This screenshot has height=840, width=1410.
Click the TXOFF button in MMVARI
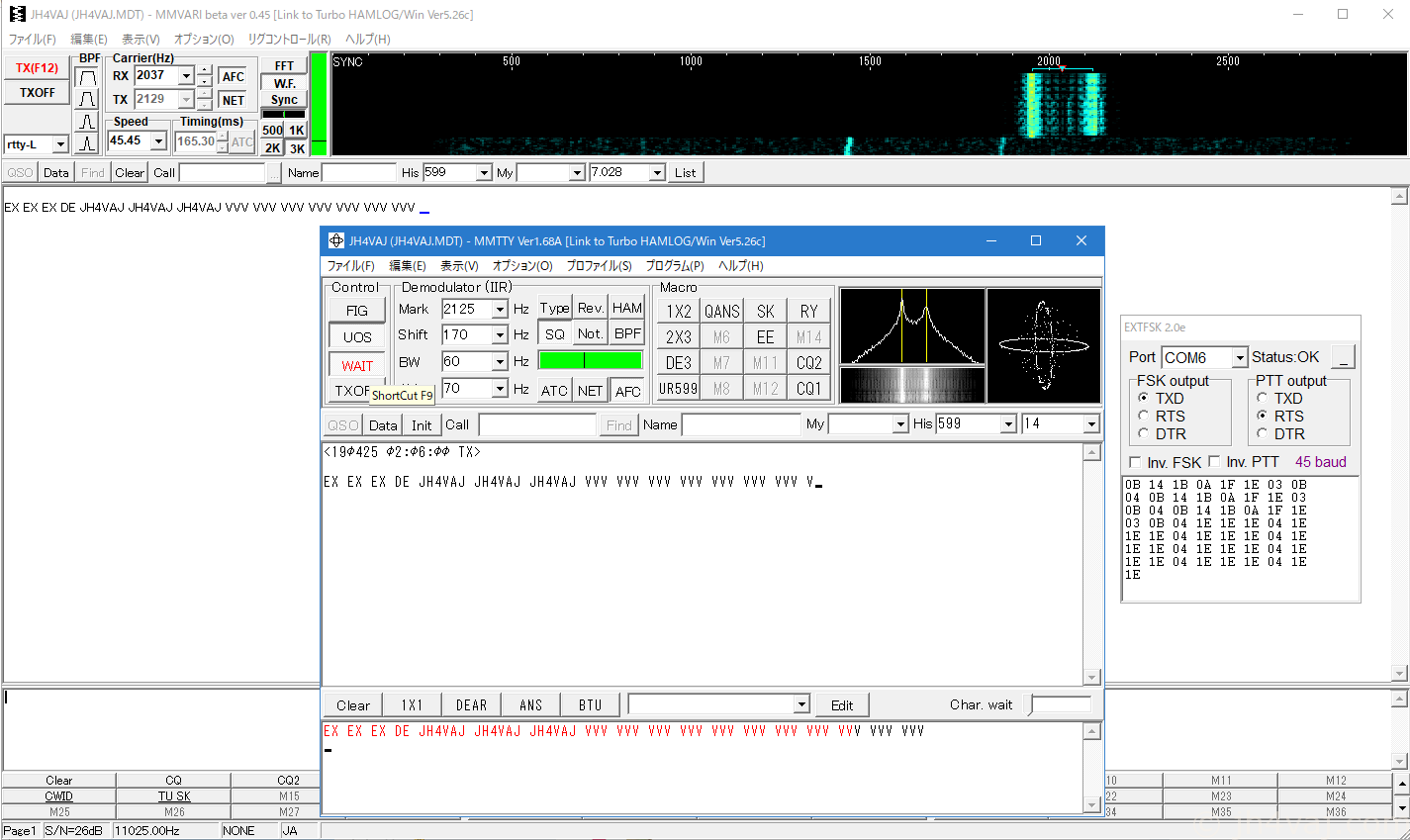pyautogui.click(x=38, y=93)
